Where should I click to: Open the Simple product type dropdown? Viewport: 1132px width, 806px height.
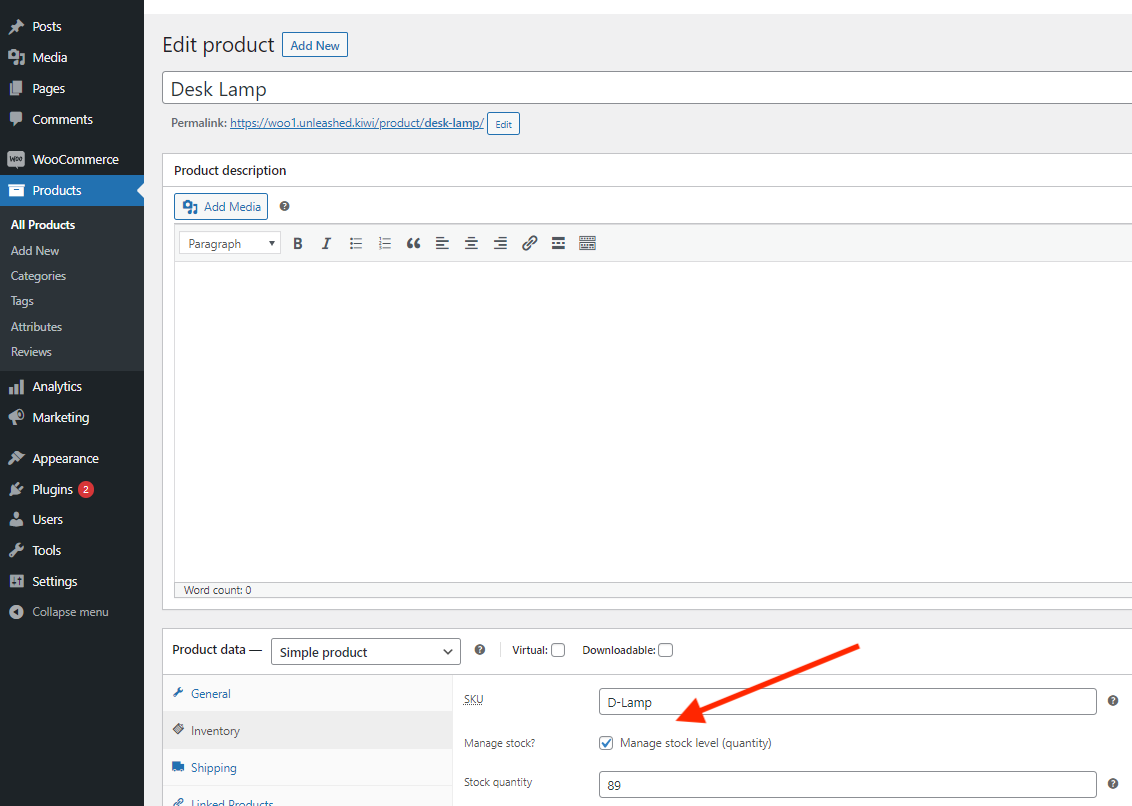tap(365, 652)
